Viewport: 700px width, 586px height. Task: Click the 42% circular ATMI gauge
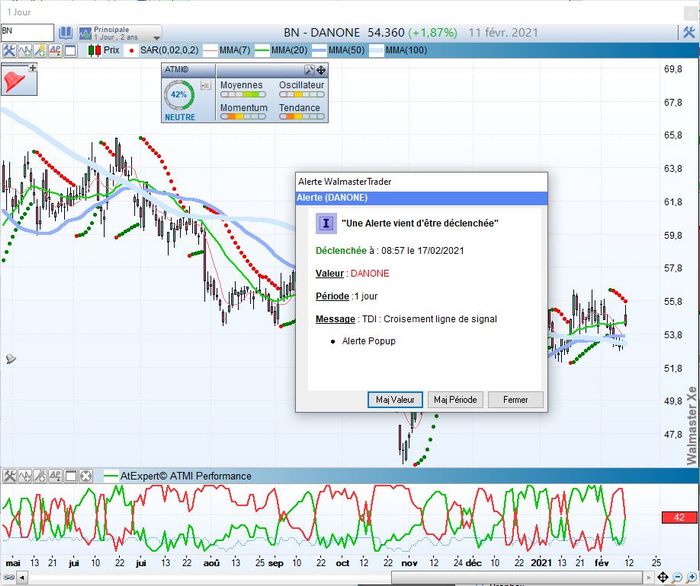[179, 95]
